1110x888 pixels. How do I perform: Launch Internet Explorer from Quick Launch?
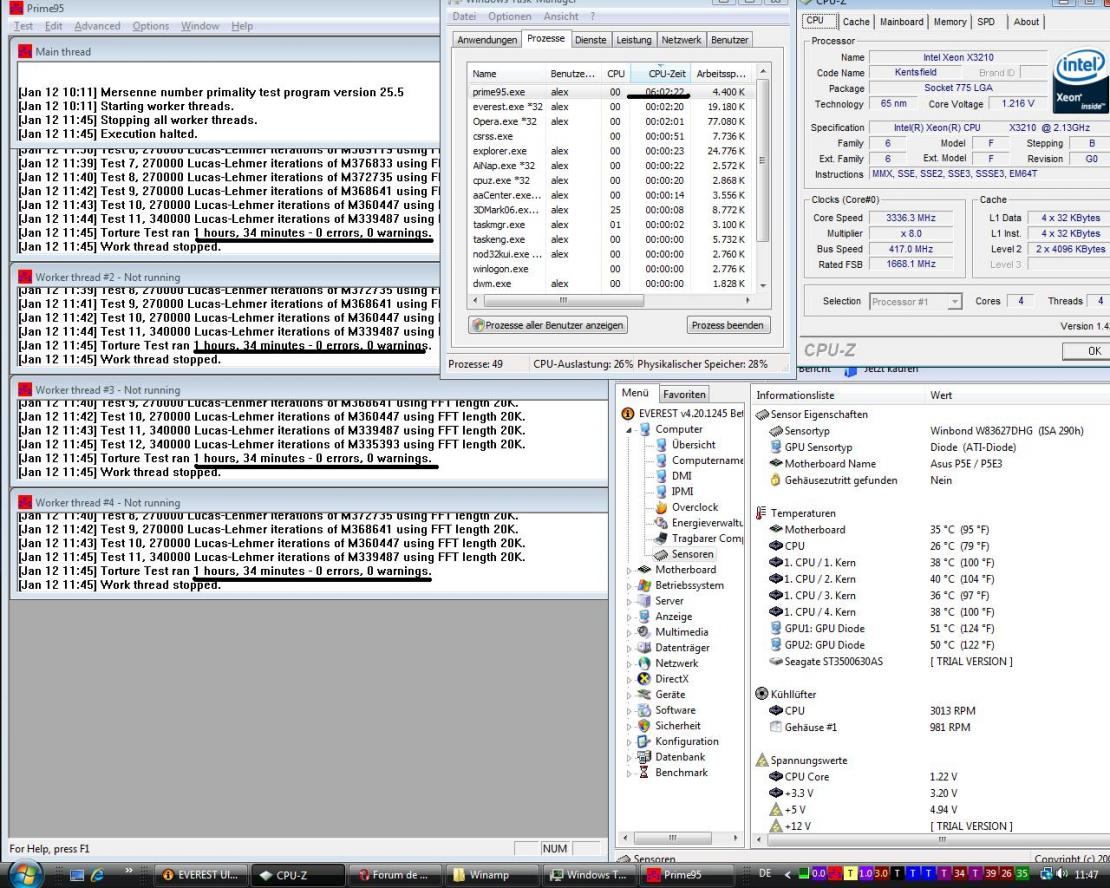pos(97,875)
